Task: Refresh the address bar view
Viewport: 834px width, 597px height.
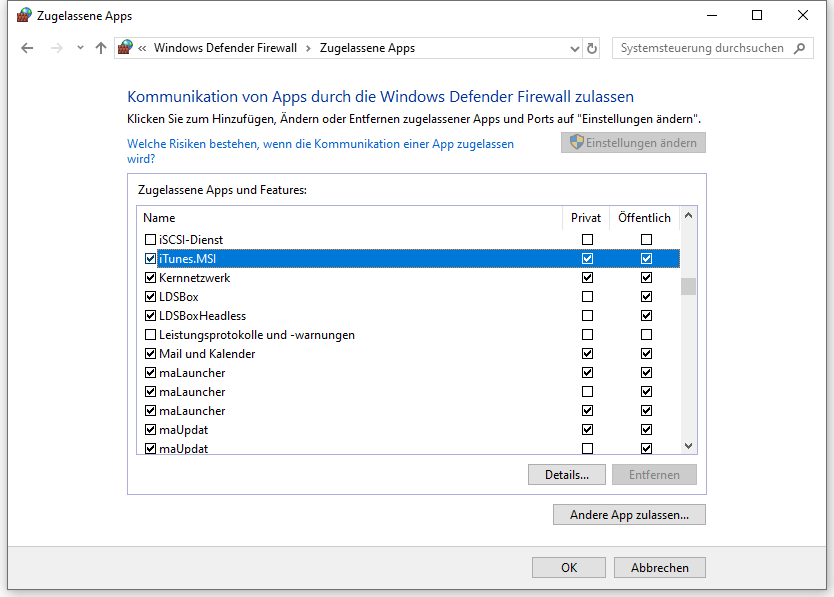Action: (591, 48)
